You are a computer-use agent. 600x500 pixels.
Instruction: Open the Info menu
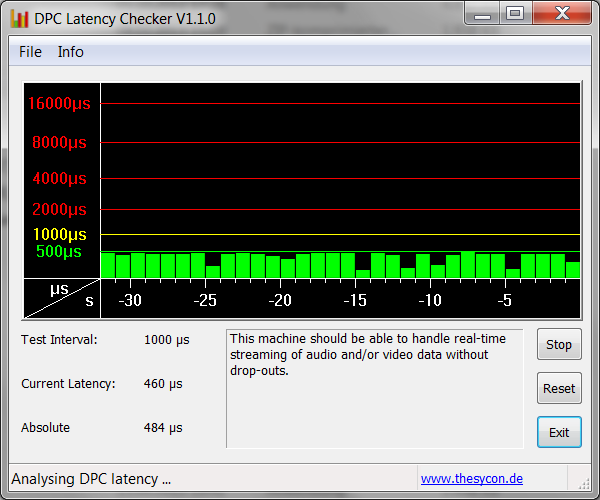pos(70,52)
